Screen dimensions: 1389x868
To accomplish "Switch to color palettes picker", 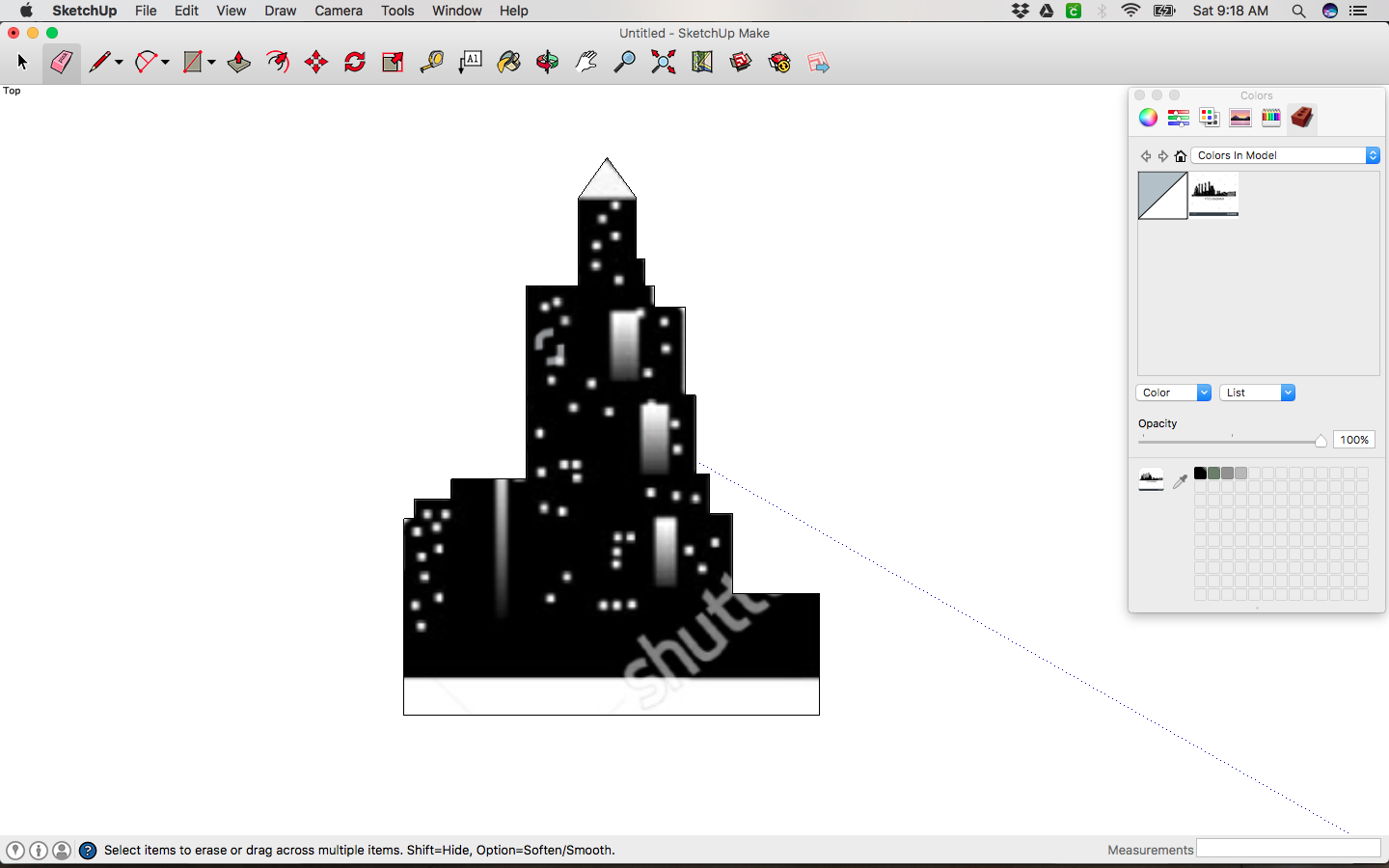I will 1210,118.
